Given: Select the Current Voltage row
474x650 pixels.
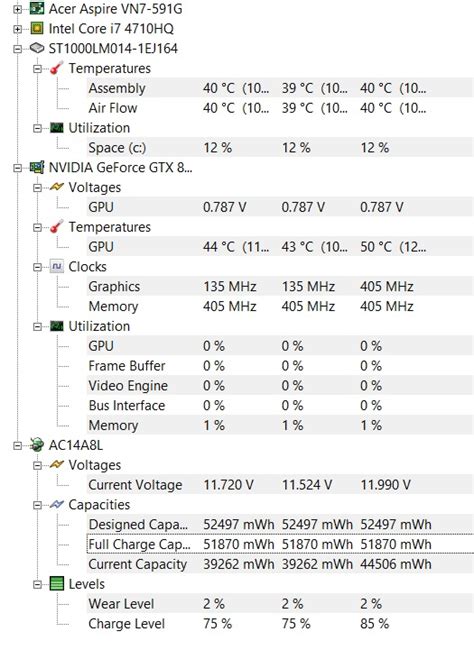Looking at the screenshot, I should coord(280,485).
